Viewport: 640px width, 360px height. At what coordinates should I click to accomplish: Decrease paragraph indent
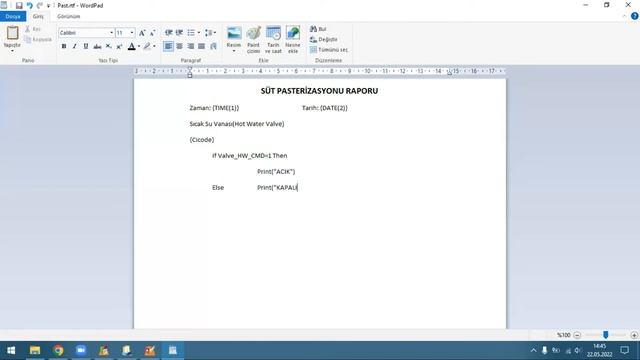point(169,33)
